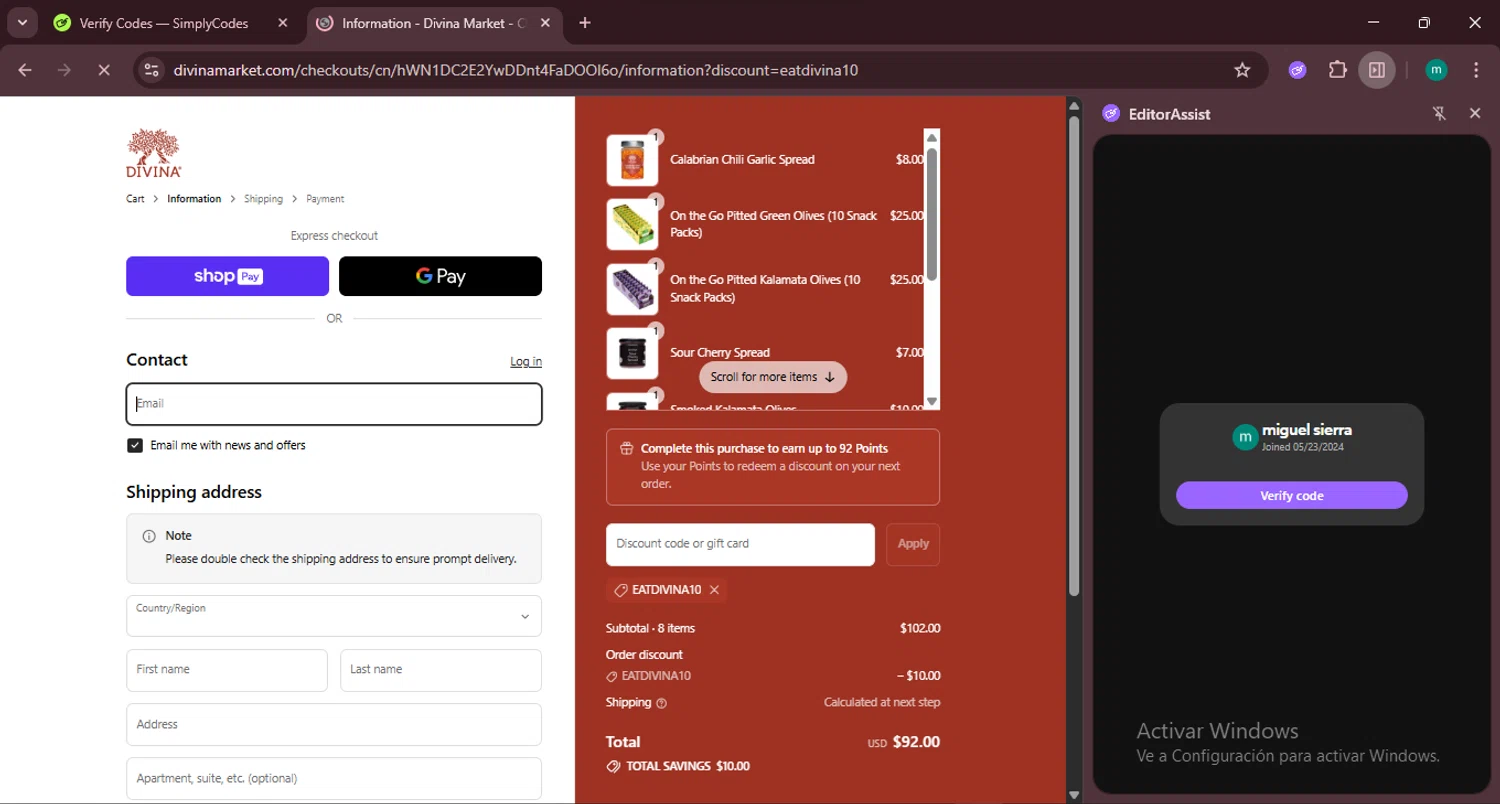
Task: Open the Extensions puzzle icon
Action: 1337,70
